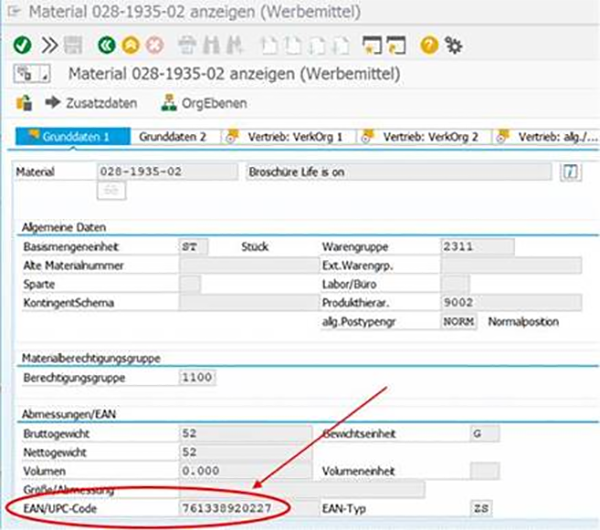Click the Other Material icon beside Zusatzdaten

24,103
